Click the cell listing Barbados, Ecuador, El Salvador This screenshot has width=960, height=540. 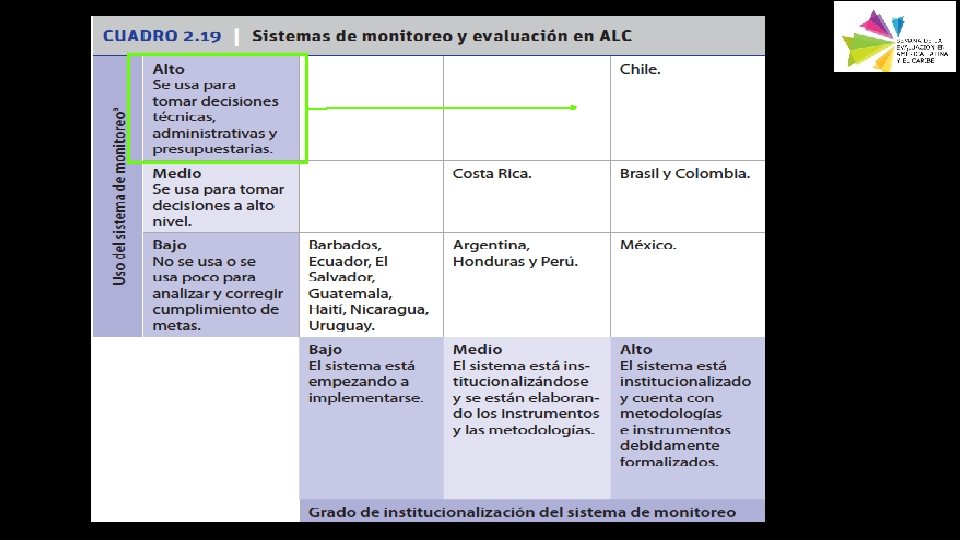372,285
